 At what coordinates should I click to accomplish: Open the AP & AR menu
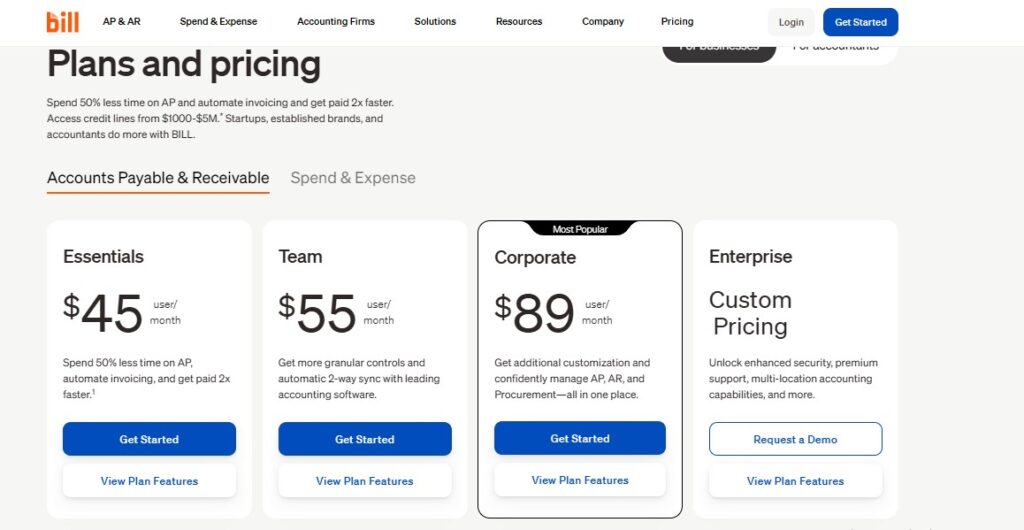click(121, 22)
